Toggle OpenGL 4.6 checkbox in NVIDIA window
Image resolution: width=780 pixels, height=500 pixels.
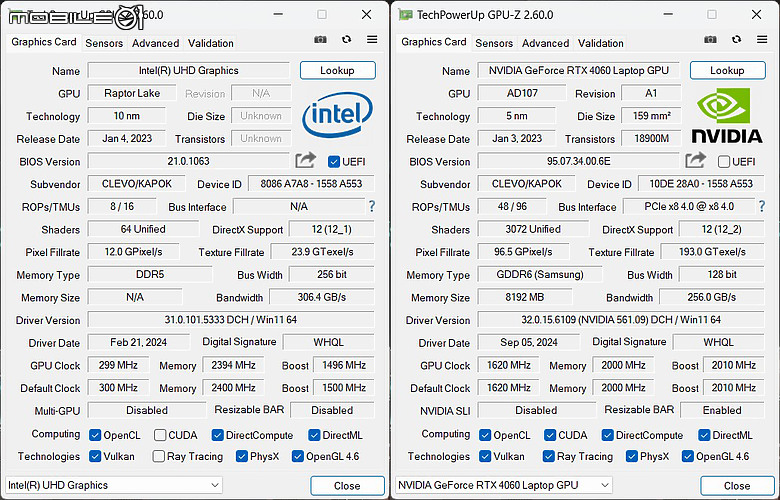pos(687,456)
